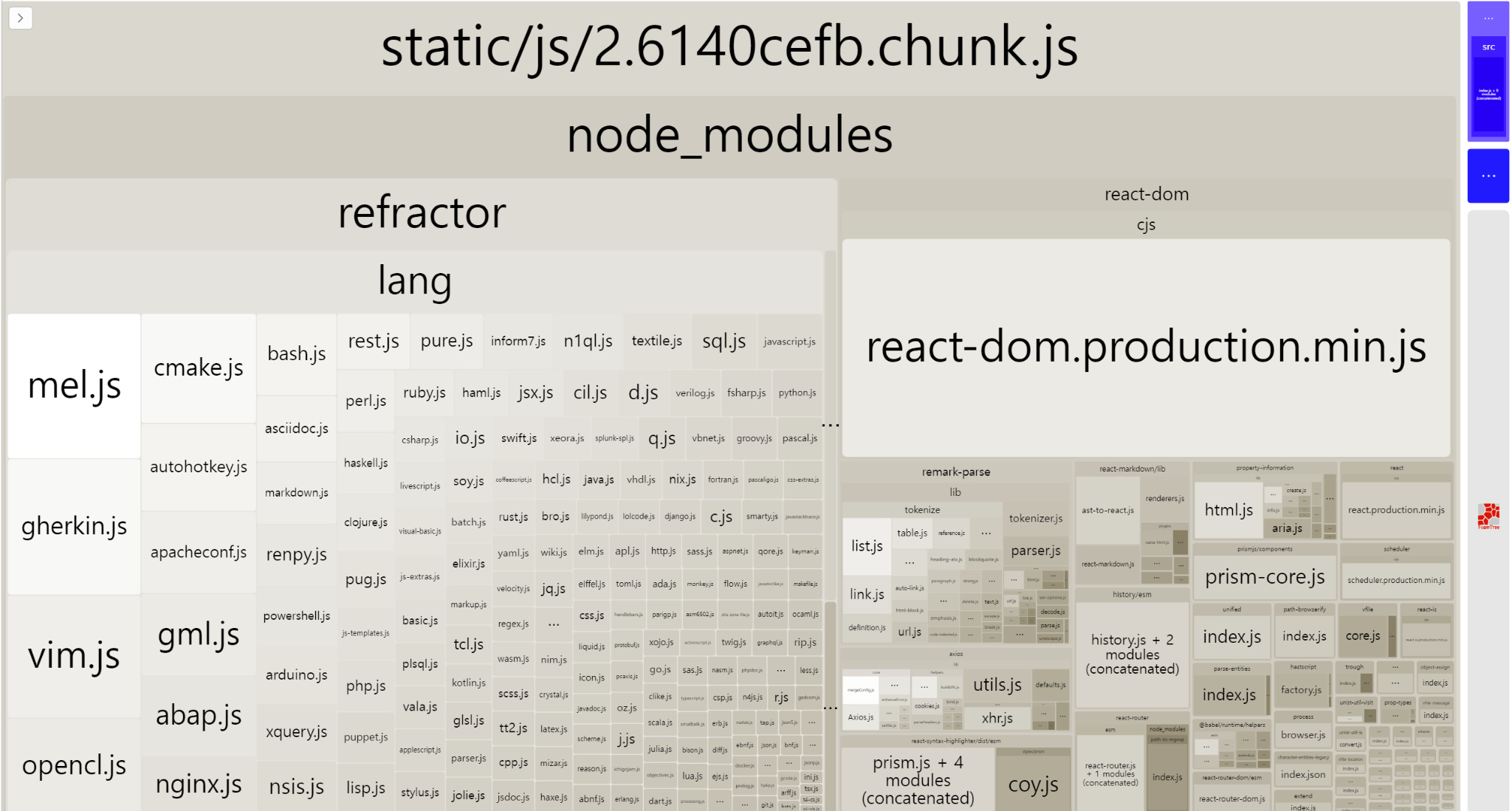This screenshot has height=811, width=1512.
Task: Select the mel.js module cell
Action: pos(74,386)
